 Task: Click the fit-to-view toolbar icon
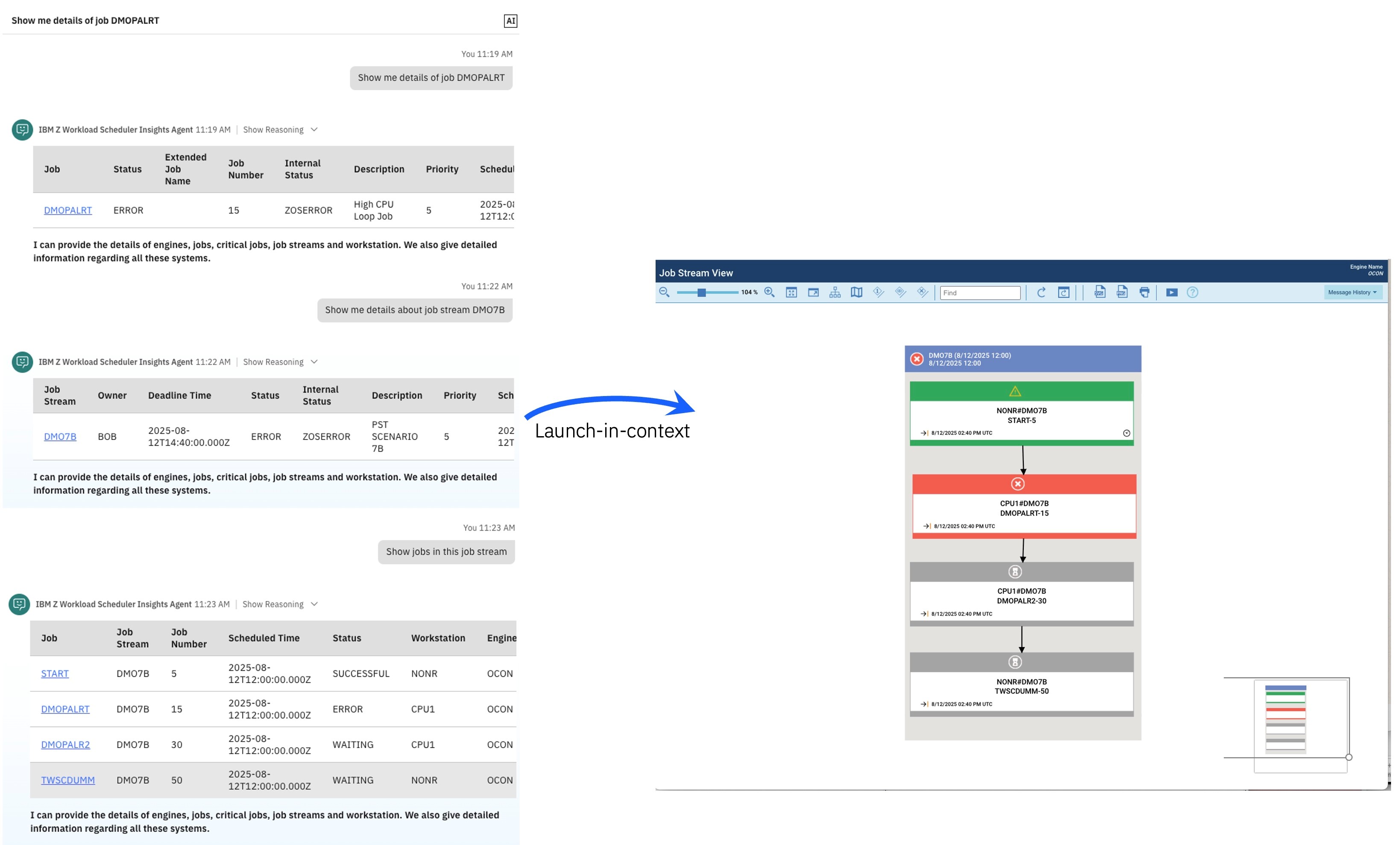click(791, 292)
